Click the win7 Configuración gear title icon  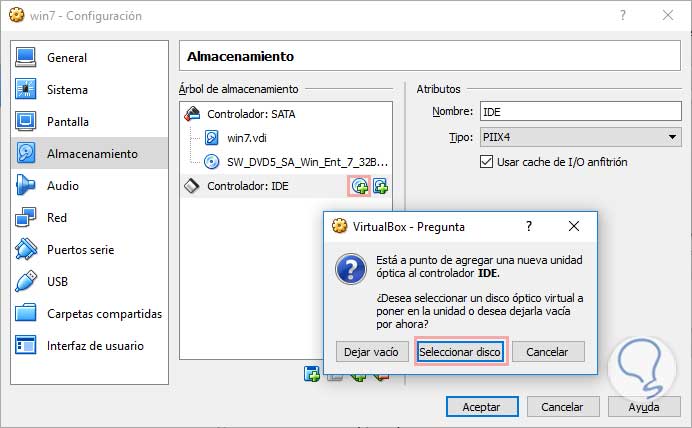click(x=17, y=15)
